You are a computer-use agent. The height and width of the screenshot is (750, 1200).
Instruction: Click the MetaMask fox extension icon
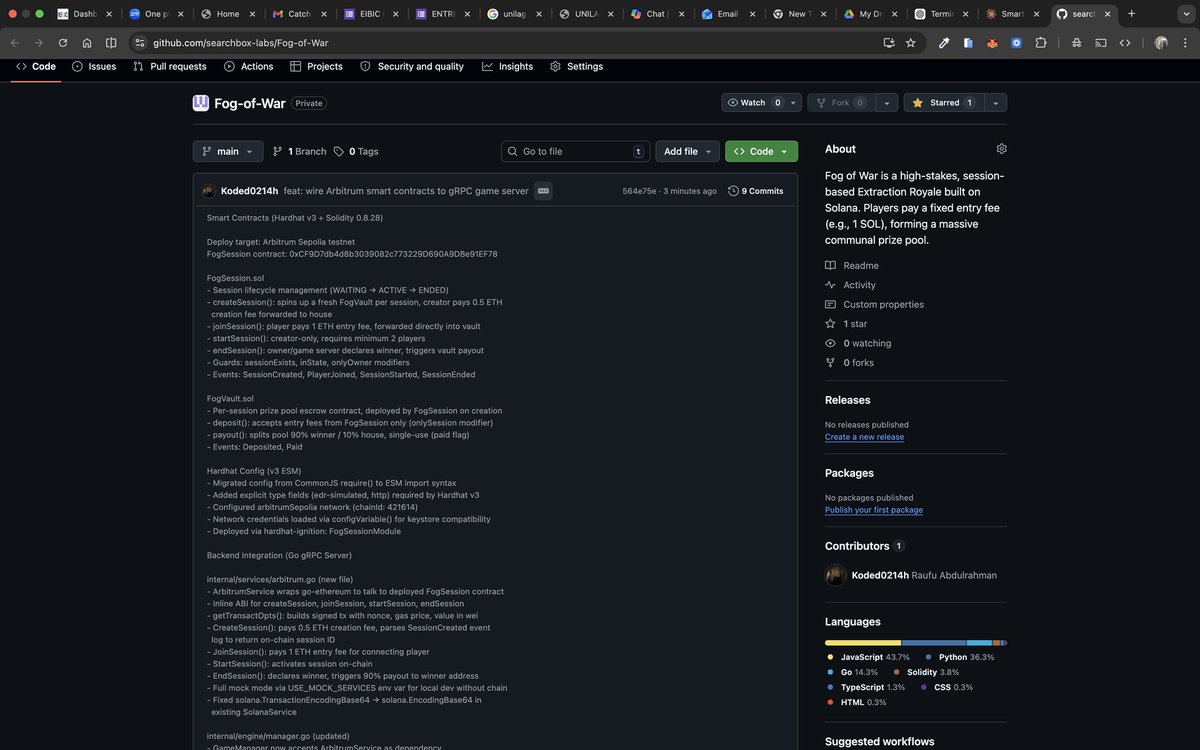tap(992, 43)
